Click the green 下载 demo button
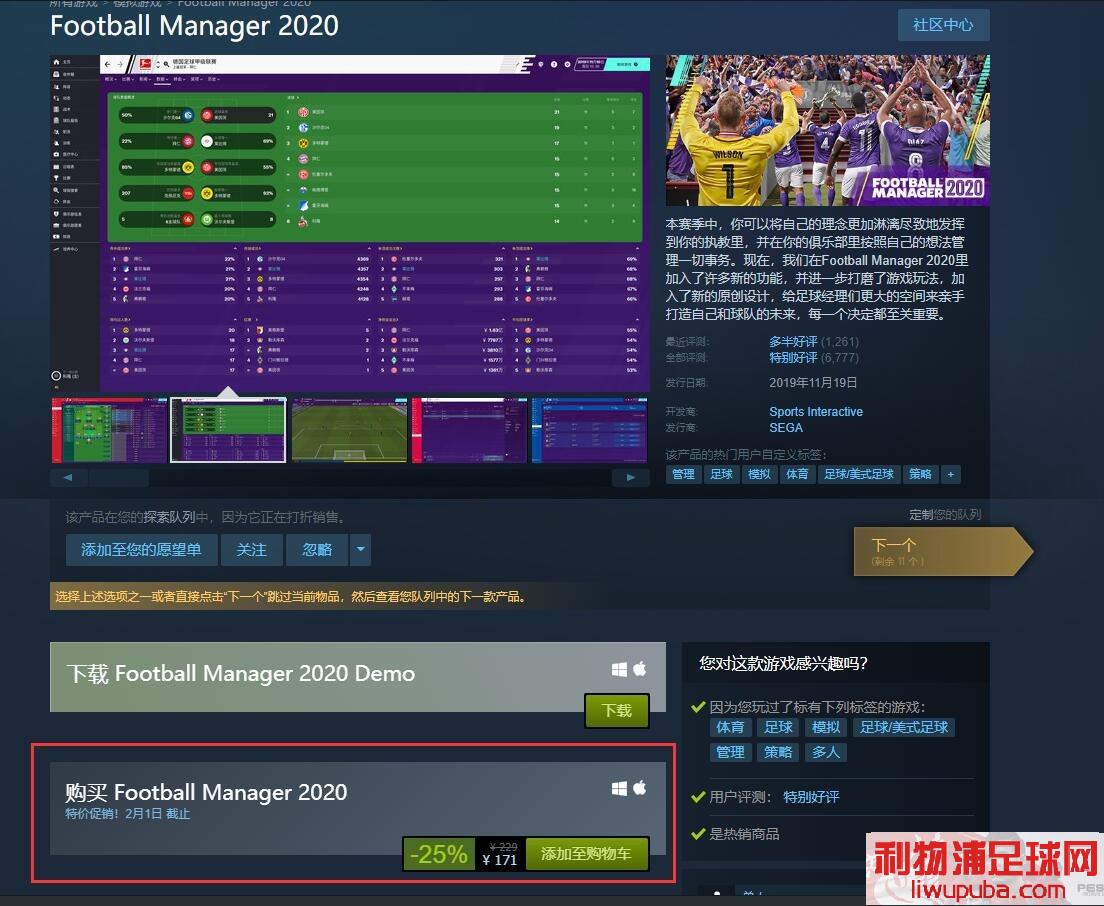The height and width of the screenshot is (906, 1104). point(617,710)
